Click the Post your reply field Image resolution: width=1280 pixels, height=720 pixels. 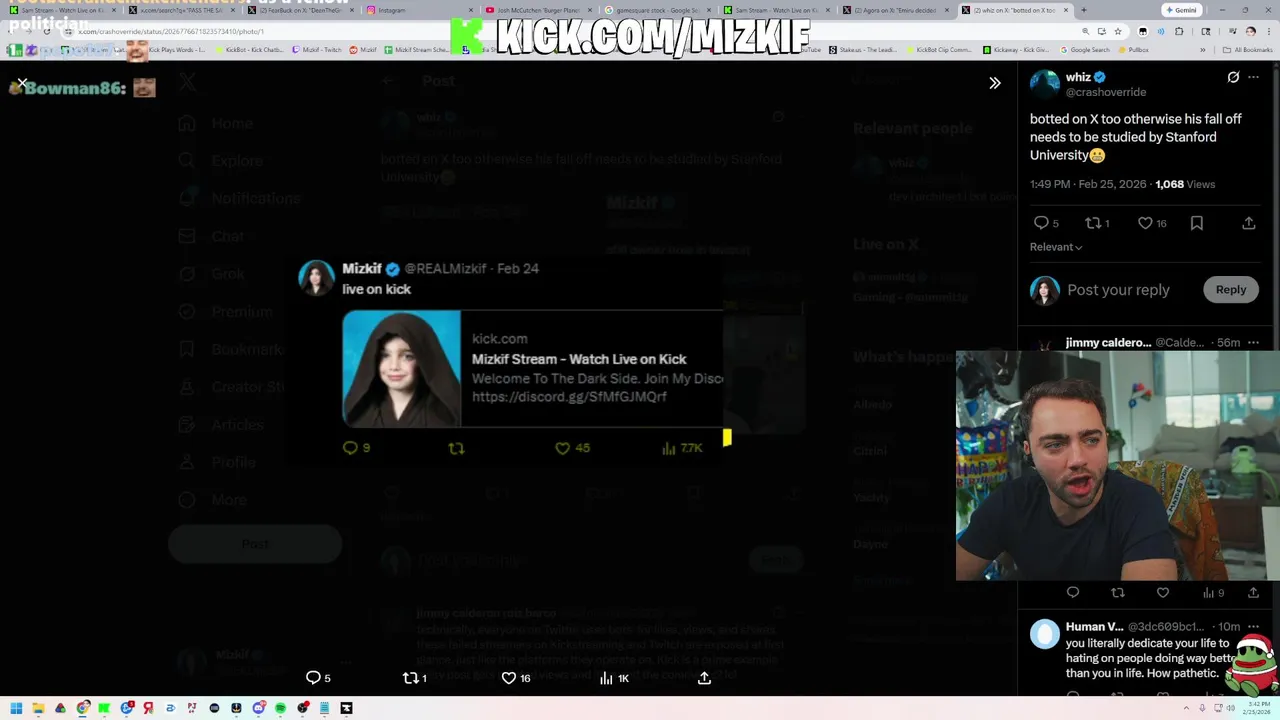1118,290
